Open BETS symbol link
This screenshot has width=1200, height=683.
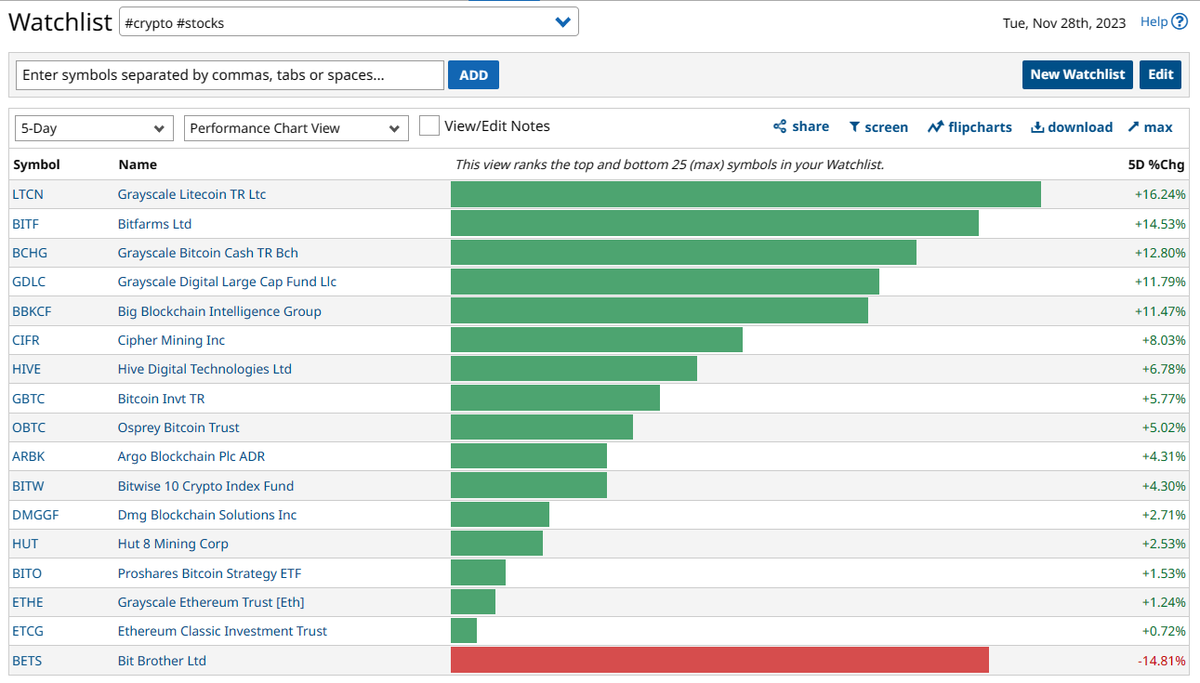pos(27,661)
